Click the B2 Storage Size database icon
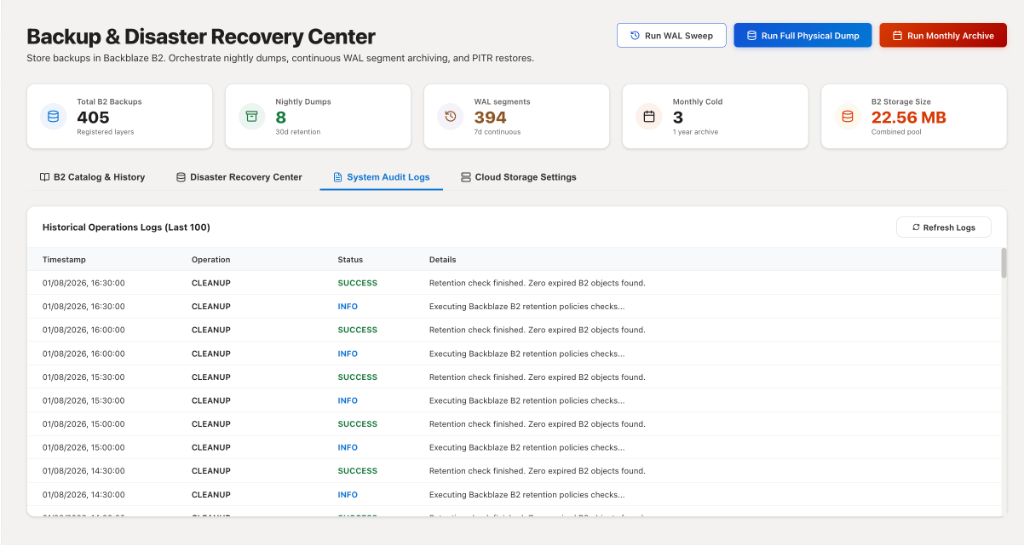 coord(847,117)
